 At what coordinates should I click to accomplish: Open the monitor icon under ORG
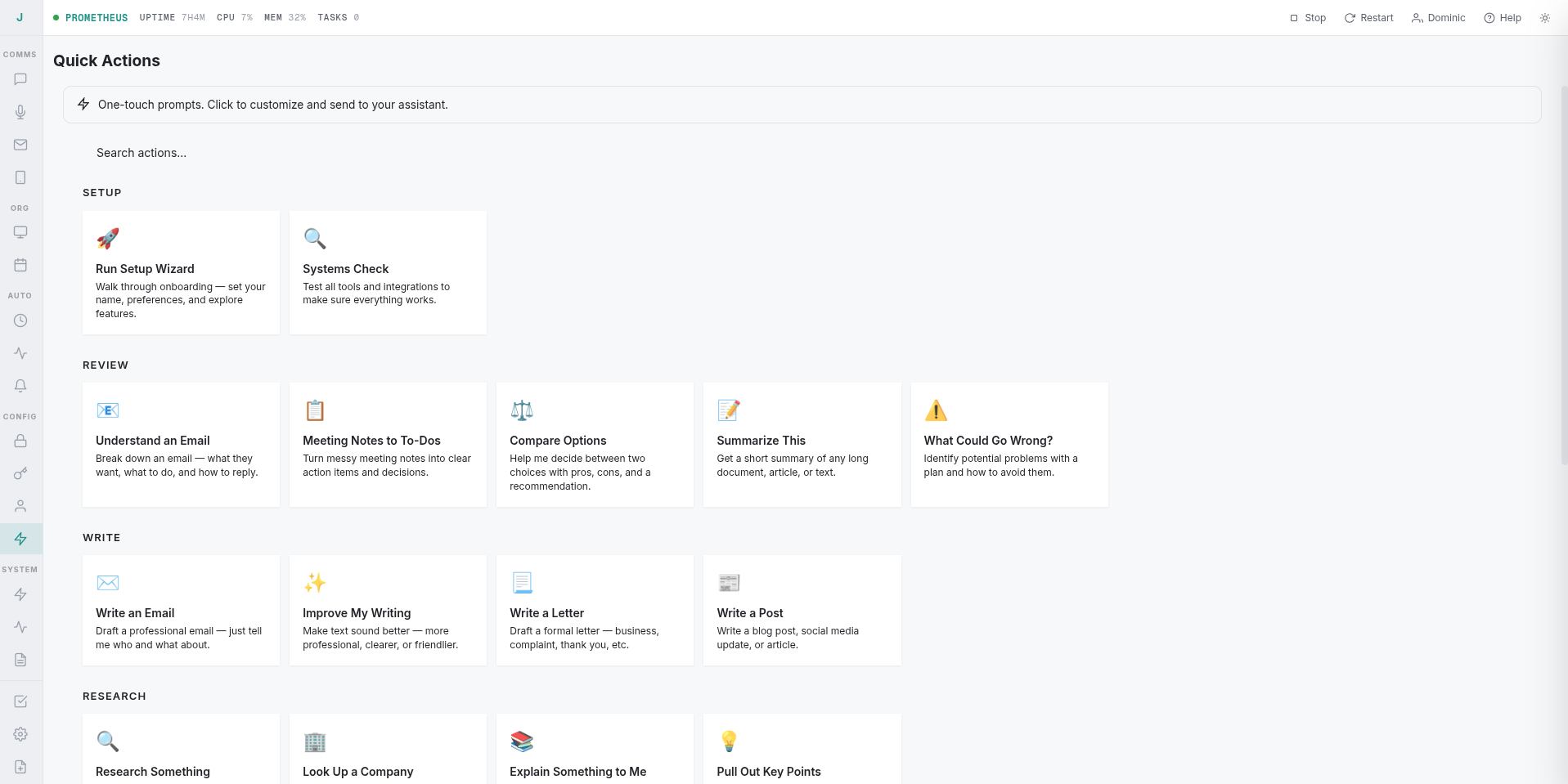(20, 232)
